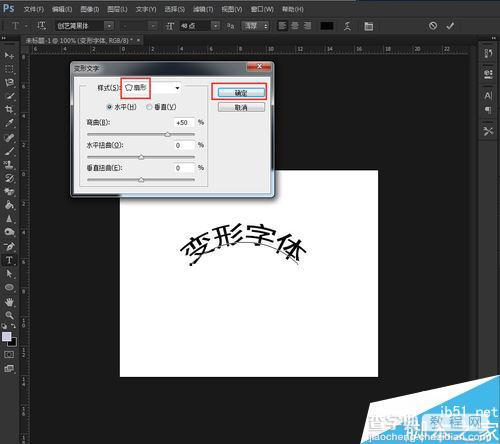The image size is (500, 444).
Task: Click the horizontal distortion value field
Action: pos(184,145)
